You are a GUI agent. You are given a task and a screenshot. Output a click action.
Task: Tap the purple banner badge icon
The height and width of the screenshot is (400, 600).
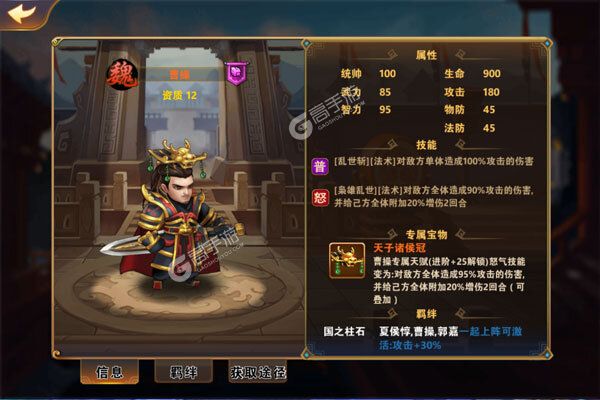click(237, 73)
